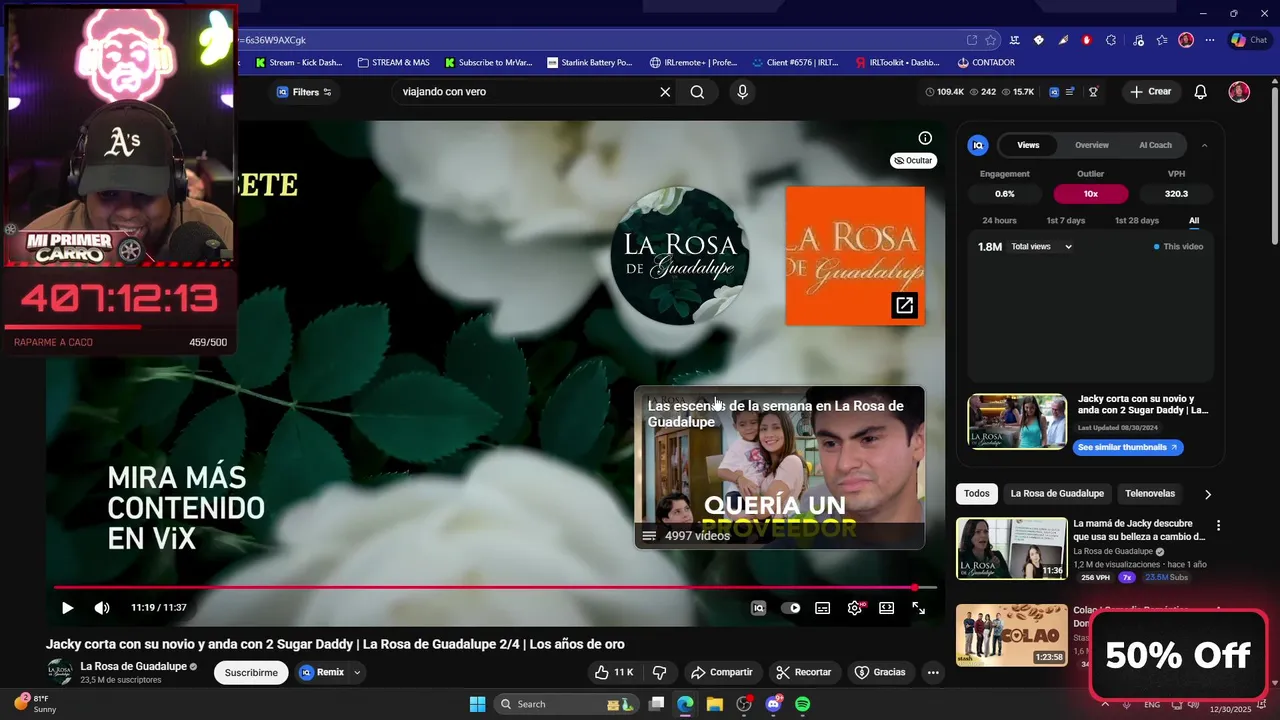Open vidIQ icon in player controls
The width and height of the screenshot is (1280, 720).
click(759, 608)
